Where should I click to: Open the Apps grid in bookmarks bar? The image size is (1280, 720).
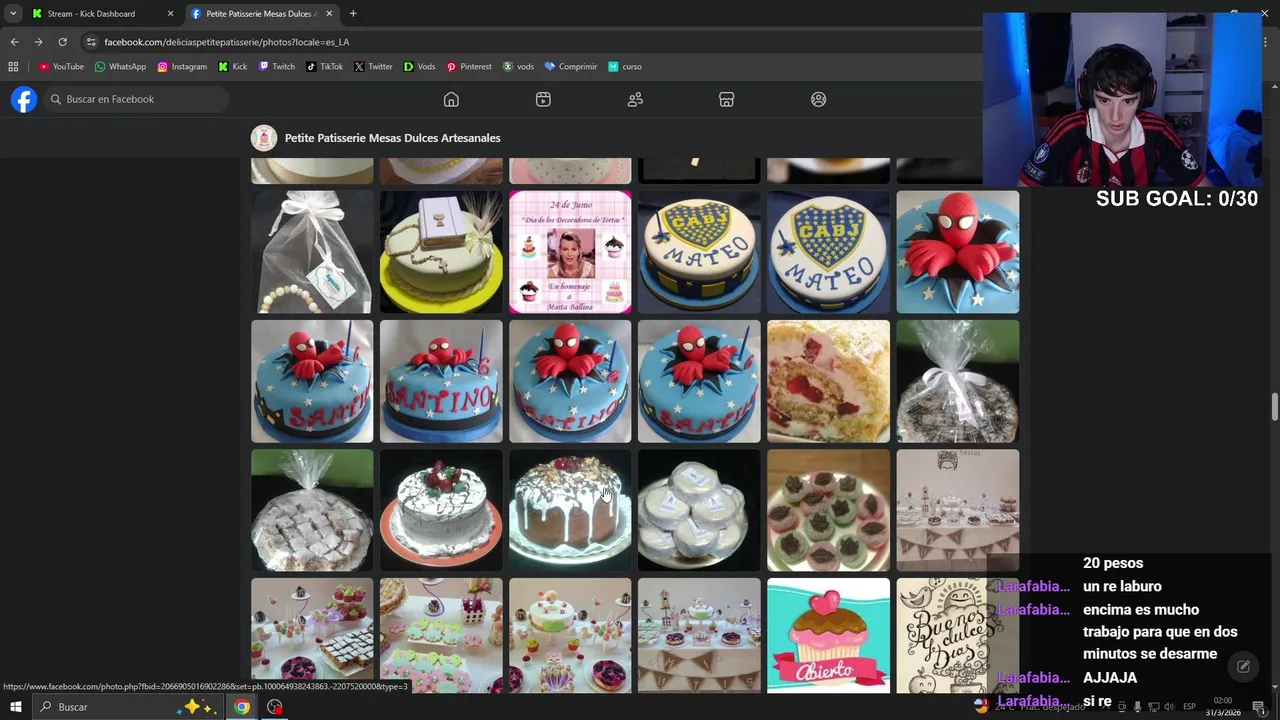[13, 67]
